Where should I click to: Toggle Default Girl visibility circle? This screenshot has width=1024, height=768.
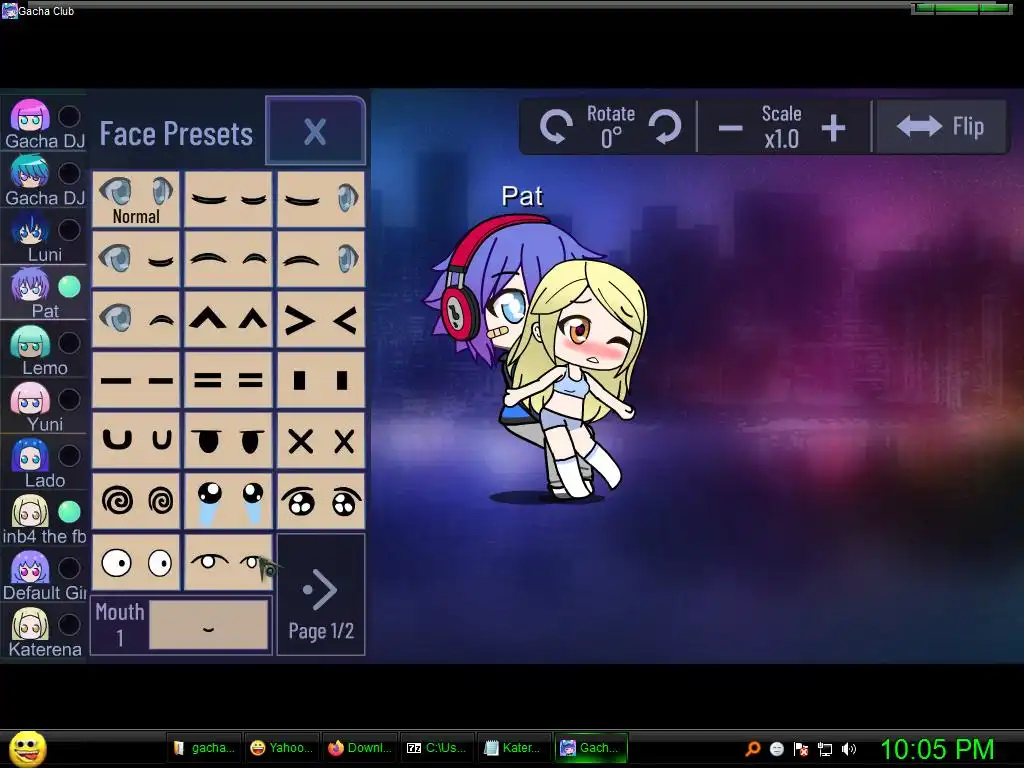pyautogui.click(x=69, y=568)
